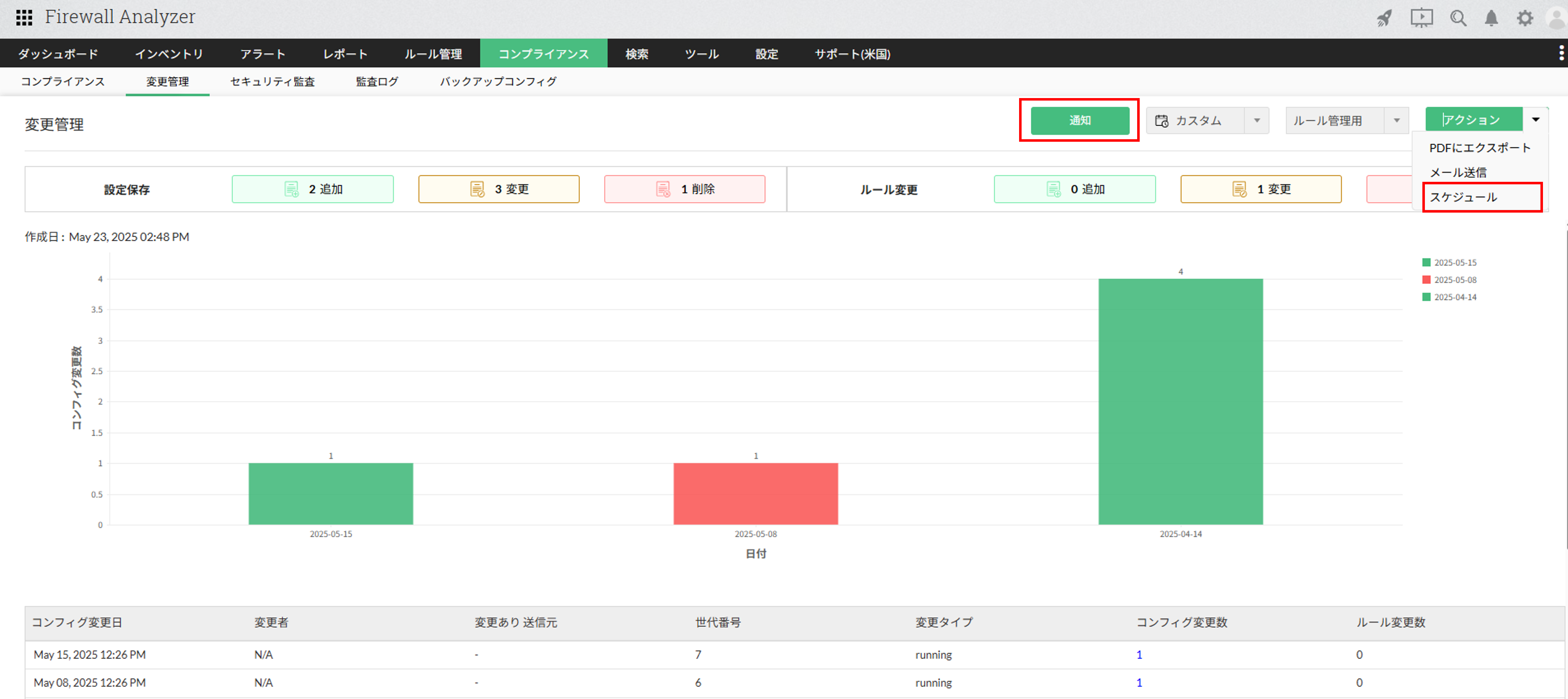
Task: Open the config change count link for May 15
Action: [x=1139, y=655]
